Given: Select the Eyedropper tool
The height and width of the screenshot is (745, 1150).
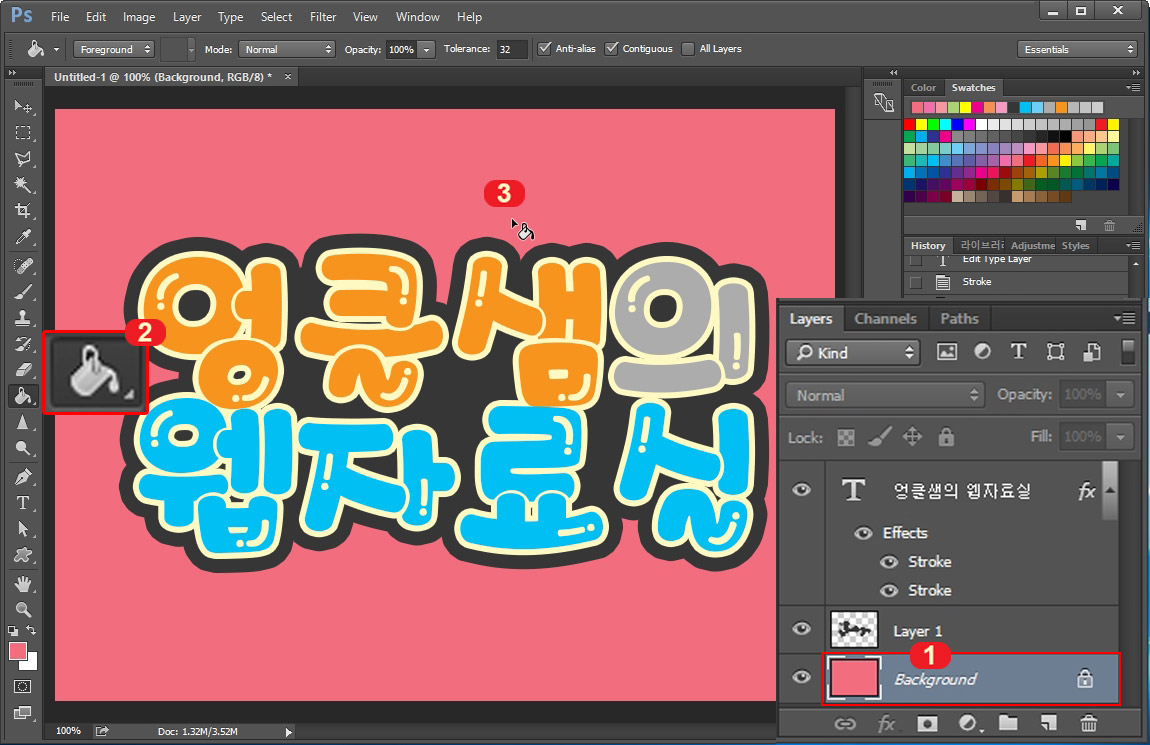Looking at the screenshot, I should pyautogui.click(x=23, y=238).
